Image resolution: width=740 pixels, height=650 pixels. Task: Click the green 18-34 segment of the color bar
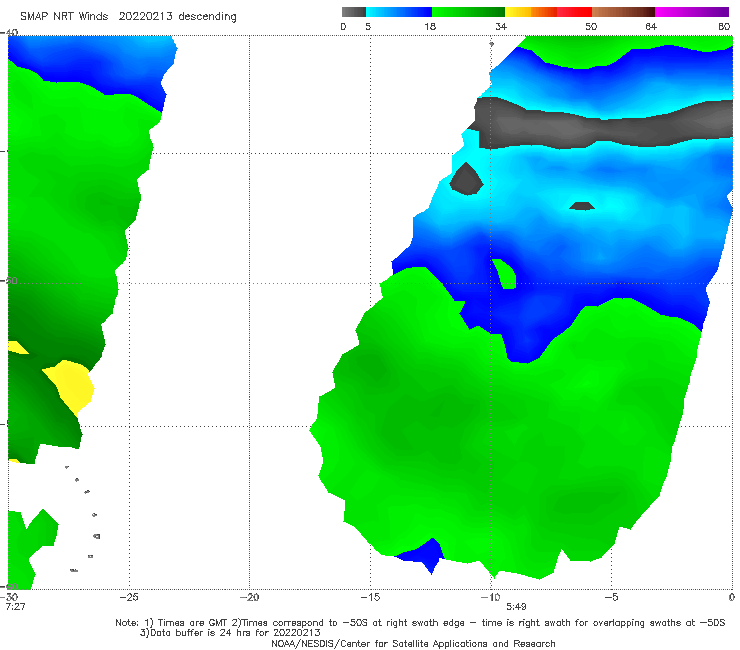[468, 12]
